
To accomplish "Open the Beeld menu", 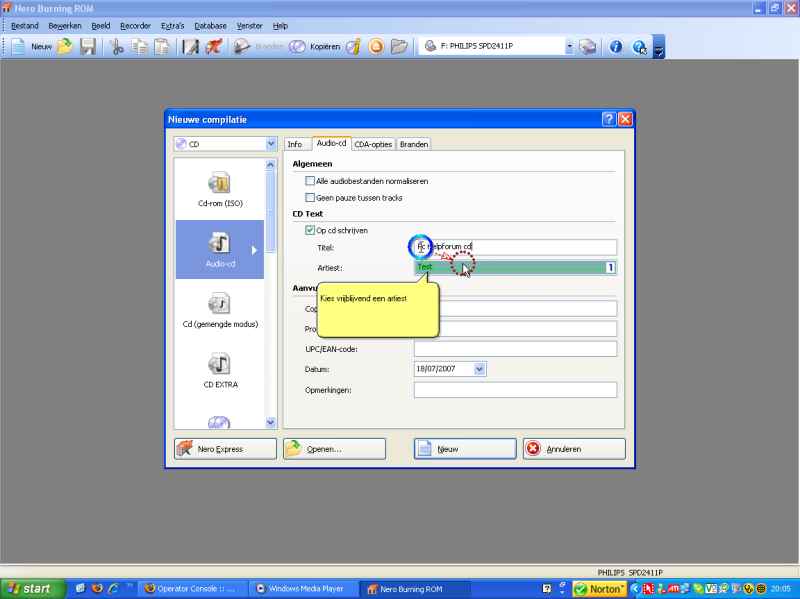I will point(101,26).
